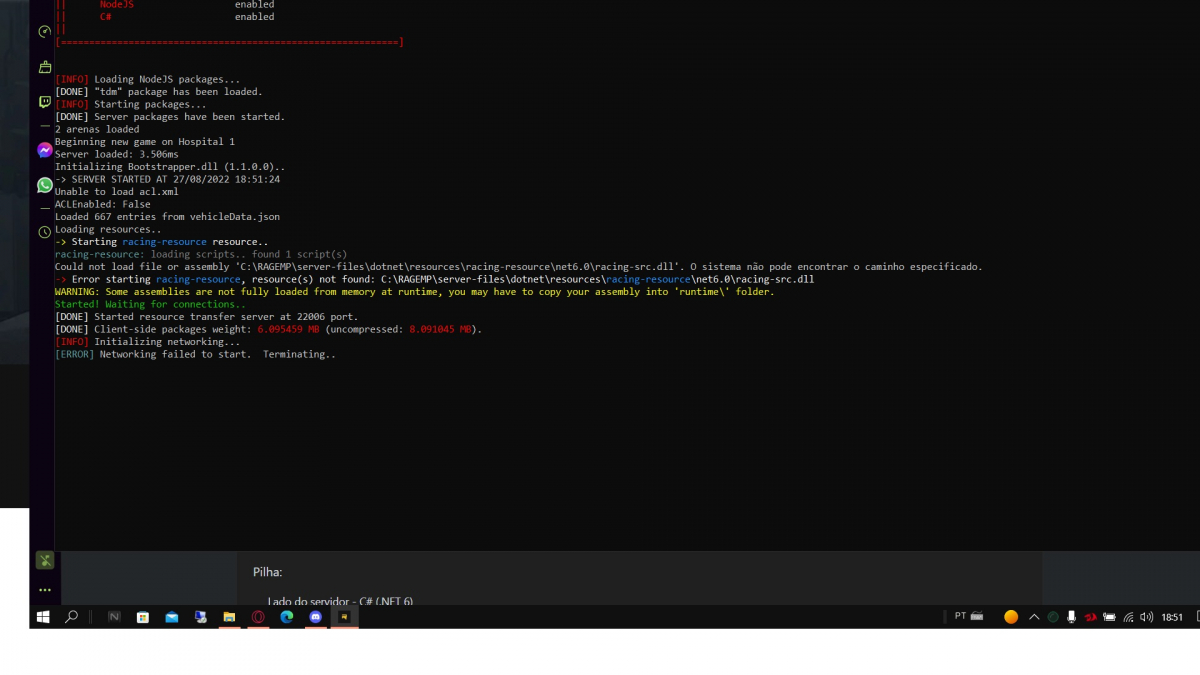Image resolution: width=1200 pixels, height=675 pixels.
Task: Click "Initializing Bootstrapper.dll (1.1.0.0)" line
Action: 170,167
